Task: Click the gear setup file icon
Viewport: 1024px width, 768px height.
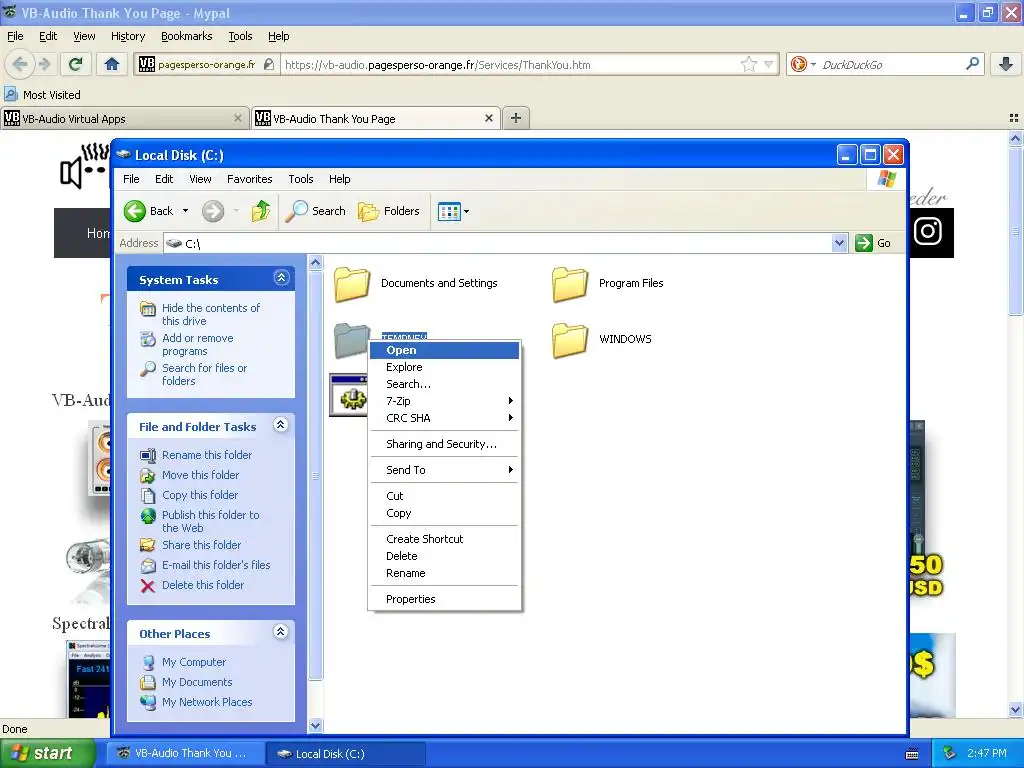Action: pyautogui.click(x=349, y=395)
